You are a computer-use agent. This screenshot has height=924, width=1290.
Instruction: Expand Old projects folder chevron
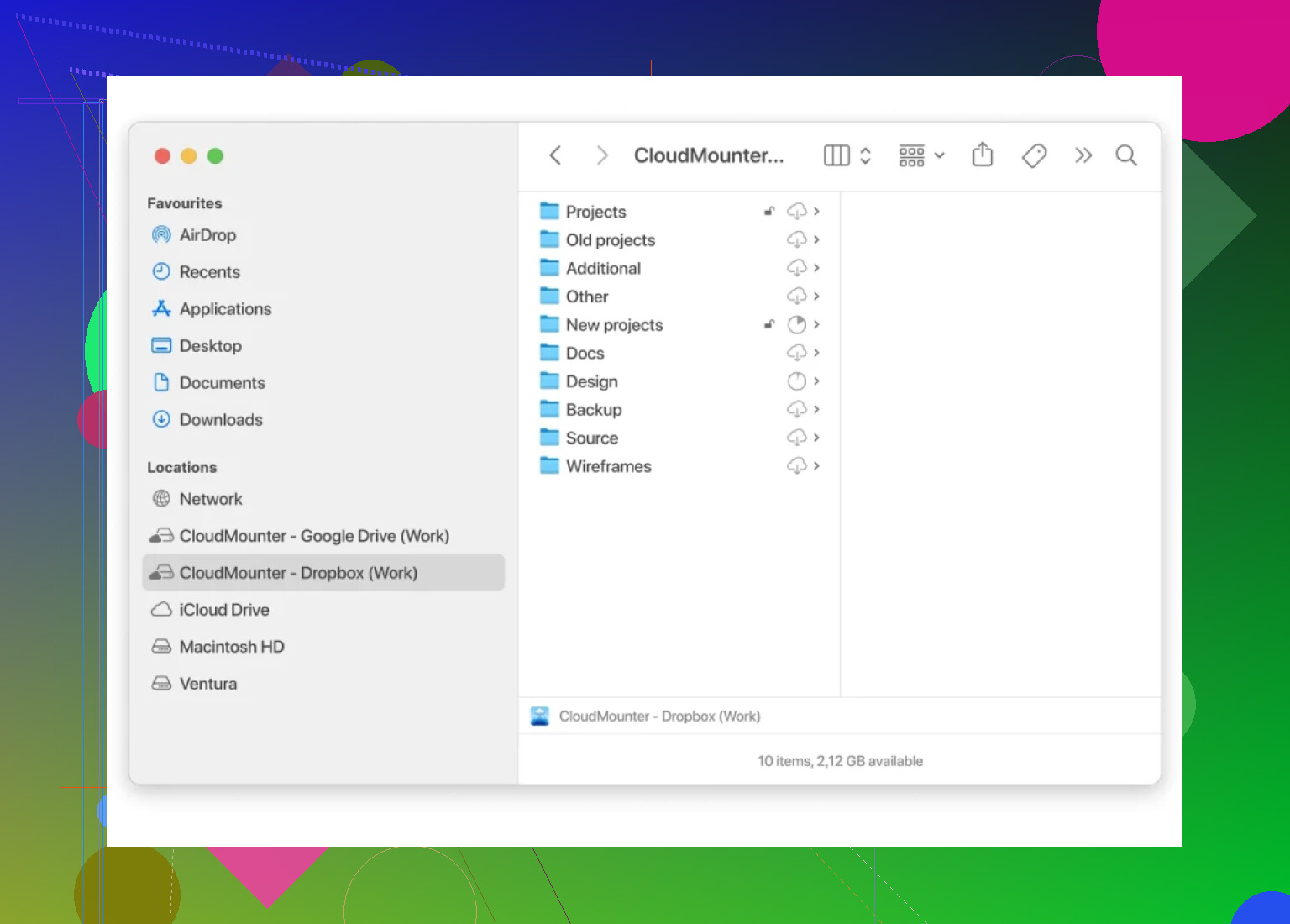point(816,239)
